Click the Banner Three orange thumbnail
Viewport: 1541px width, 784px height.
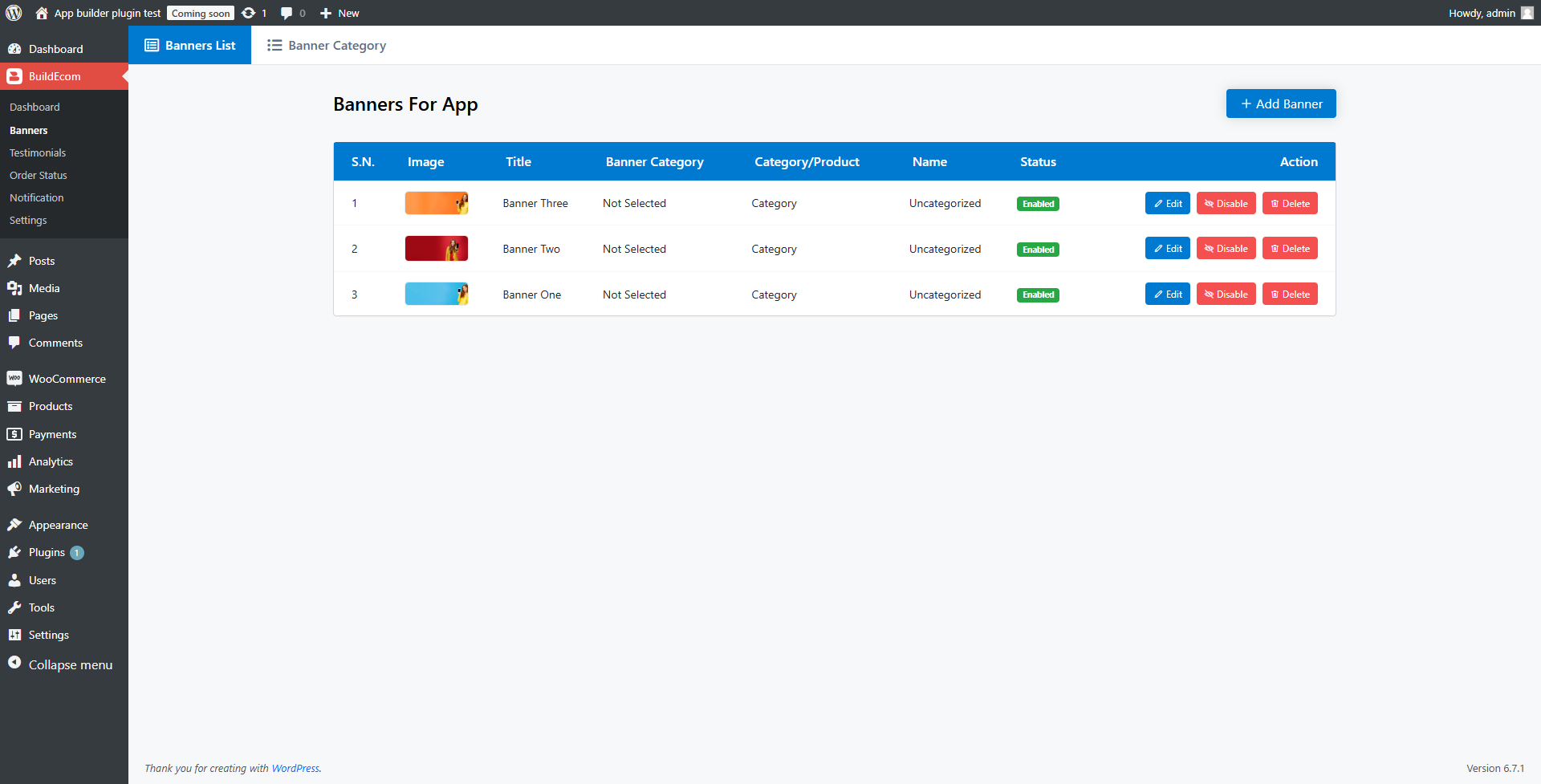[x=436, y=203]
